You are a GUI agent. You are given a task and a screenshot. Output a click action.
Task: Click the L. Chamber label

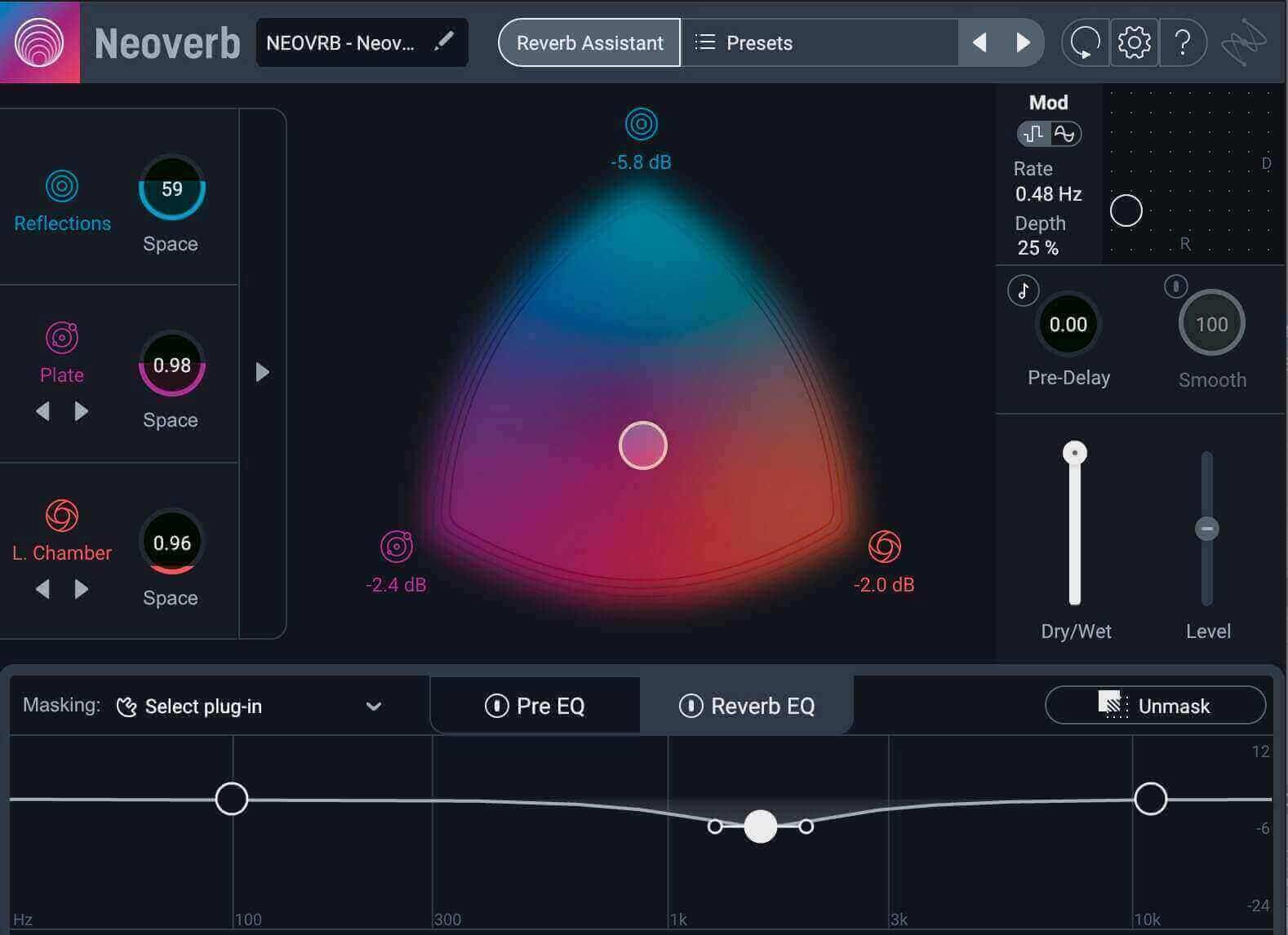click(62, 553)
